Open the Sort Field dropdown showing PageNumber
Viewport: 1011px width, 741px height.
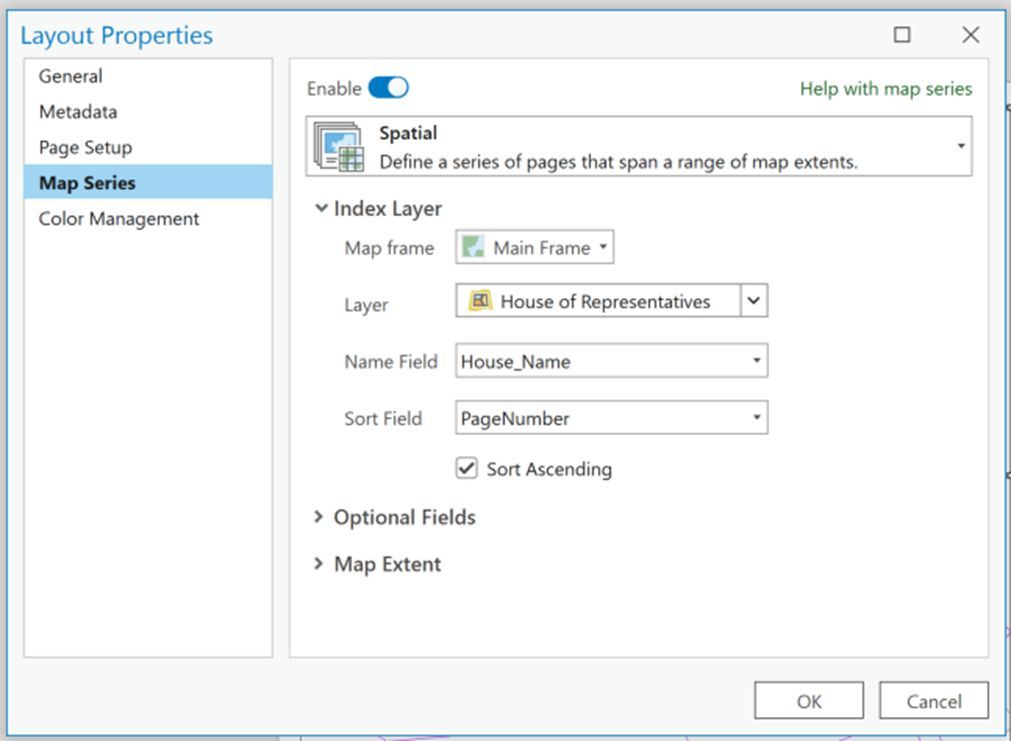756,417
